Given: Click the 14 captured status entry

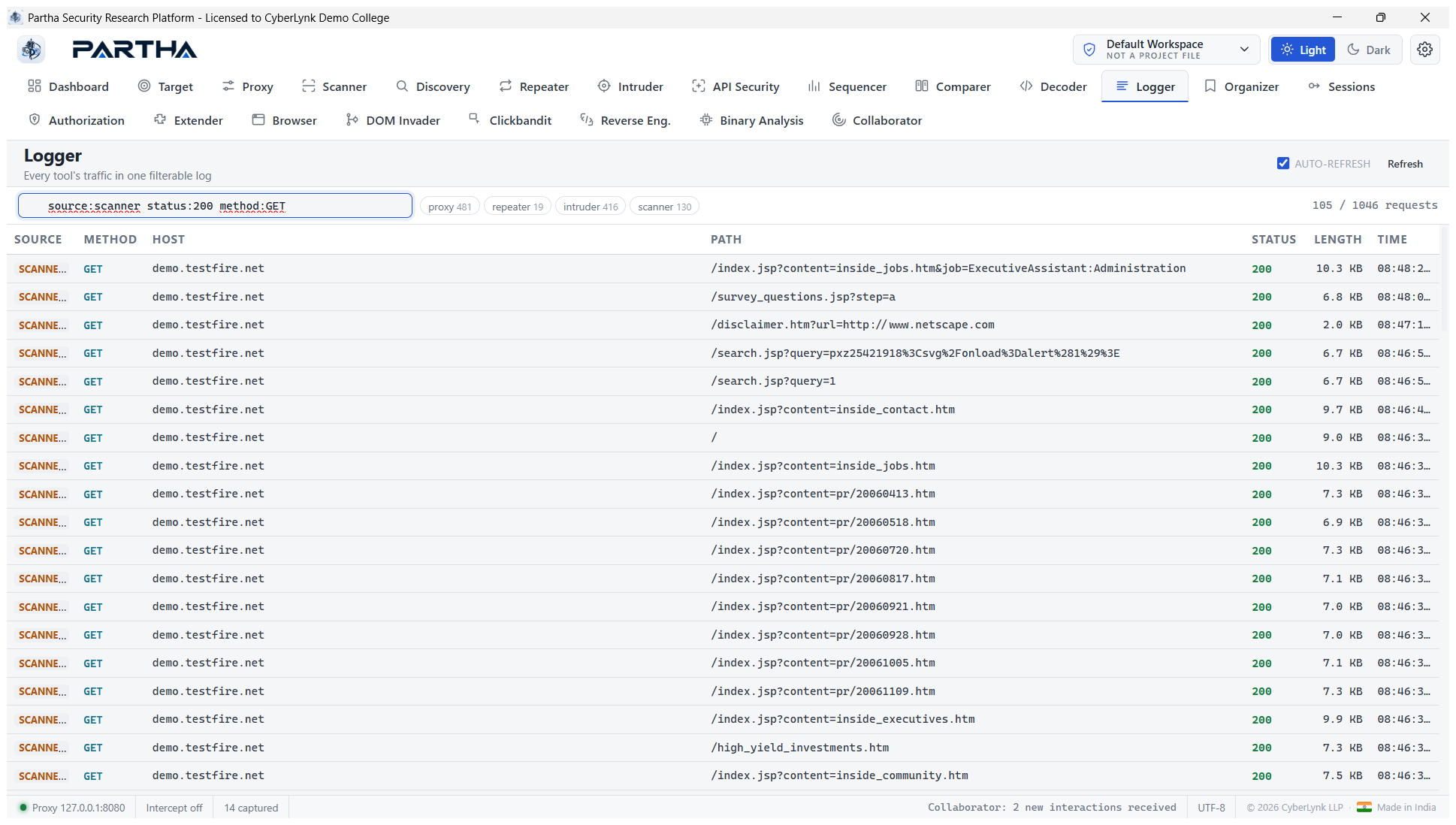Looking at the screenshot, I should 251,808.
